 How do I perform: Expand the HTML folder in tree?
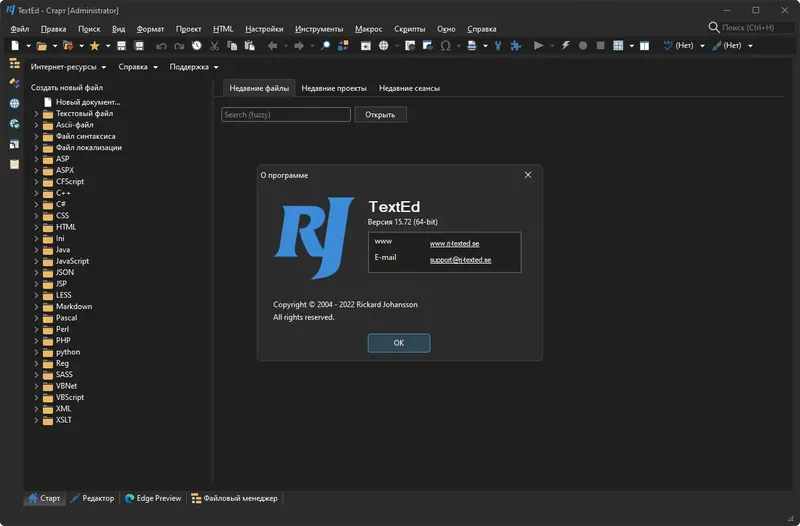36,227
